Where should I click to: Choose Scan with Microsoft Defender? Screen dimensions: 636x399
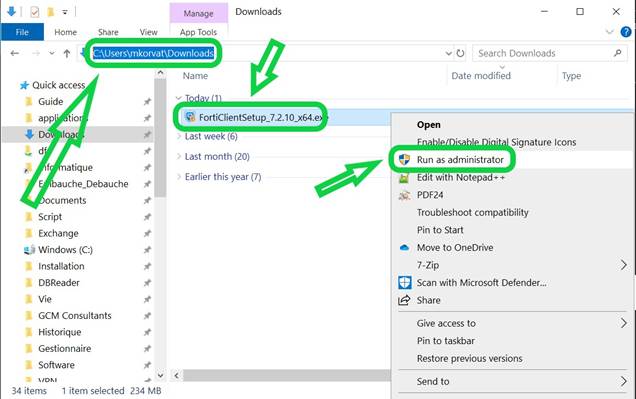[481, 283]
